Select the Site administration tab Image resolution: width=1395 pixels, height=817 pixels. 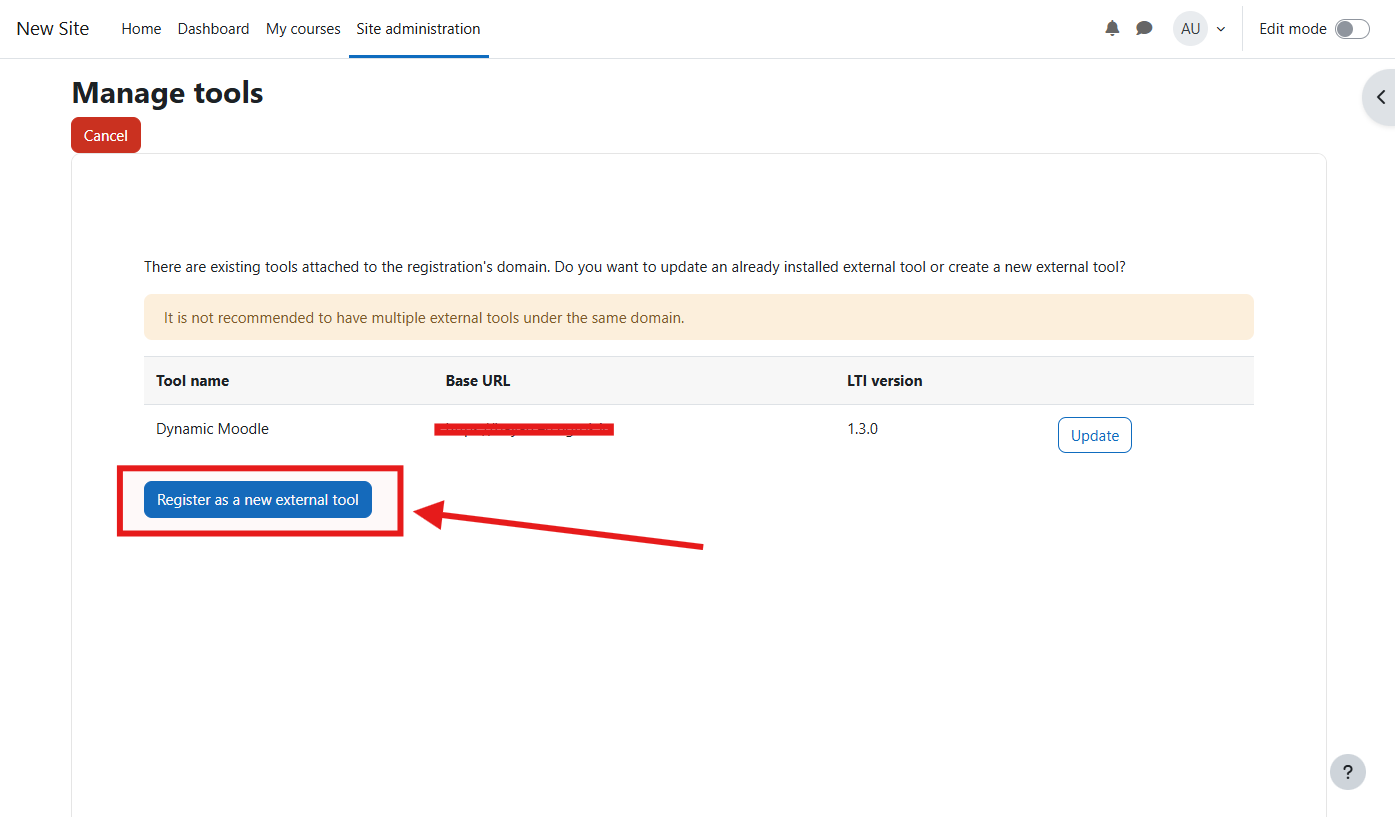(x=418, y=29)
